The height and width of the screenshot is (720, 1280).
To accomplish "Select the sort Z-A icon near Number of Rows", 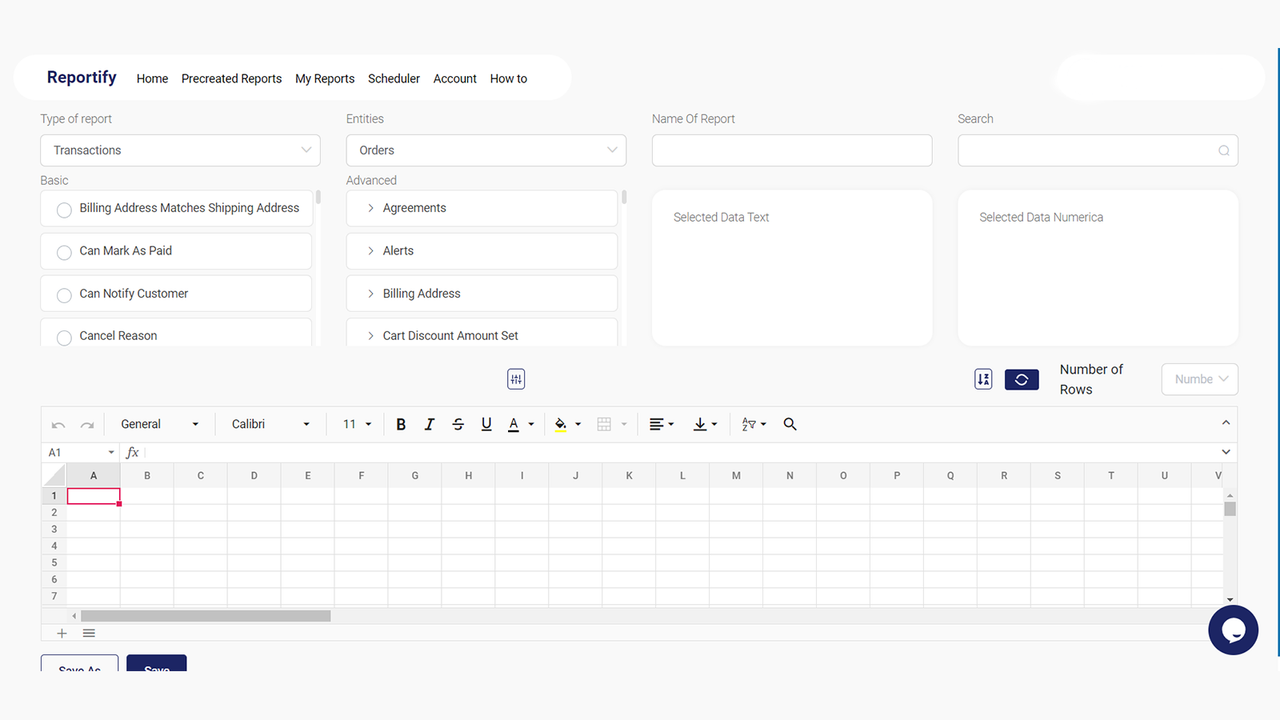I will (x=982, y=379).
